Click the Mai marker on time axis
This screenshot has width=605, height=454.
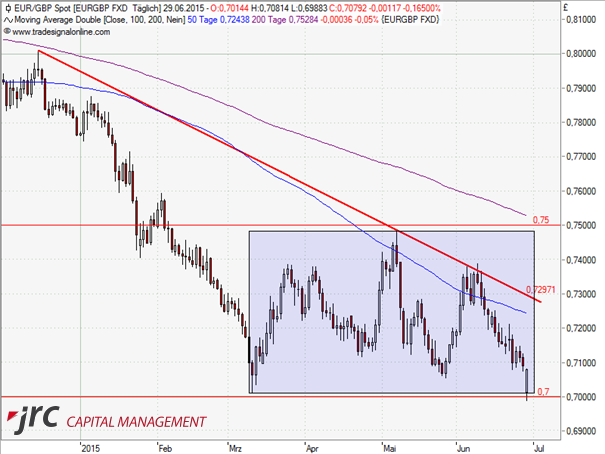389,447
